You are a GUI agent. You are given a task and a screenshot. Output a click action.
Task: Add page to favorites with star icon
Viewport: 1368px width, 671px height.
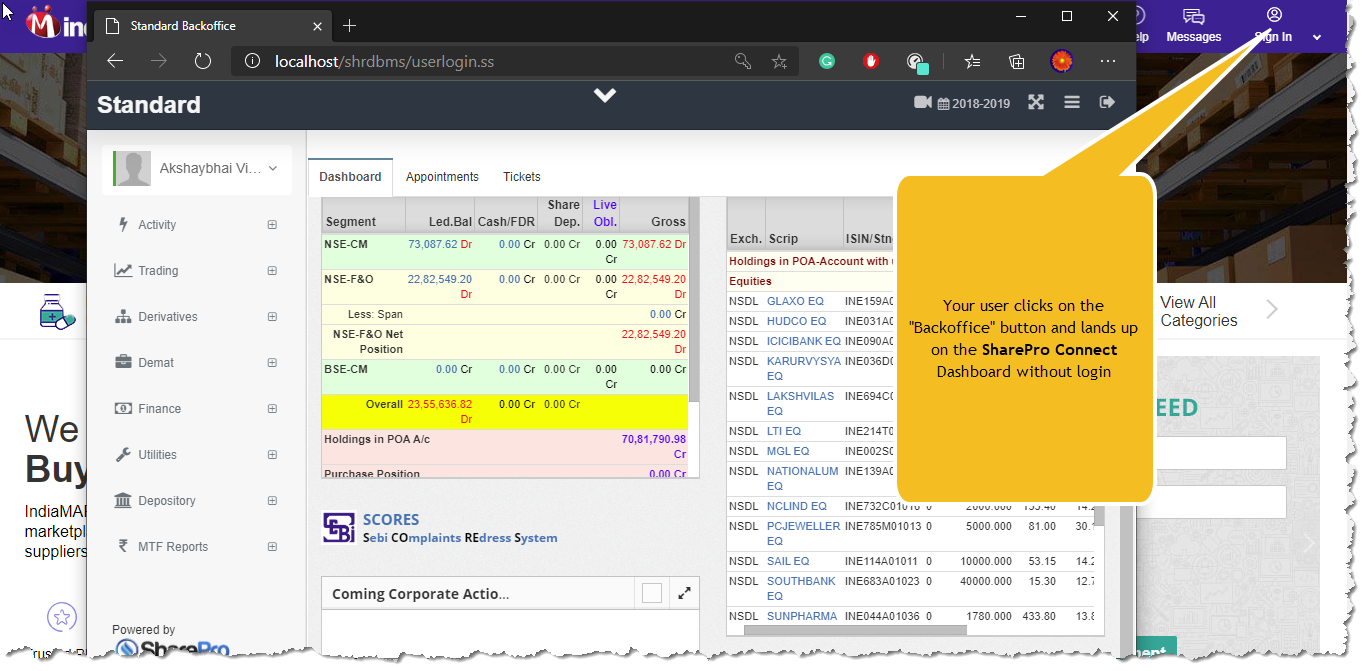(779, 62)
